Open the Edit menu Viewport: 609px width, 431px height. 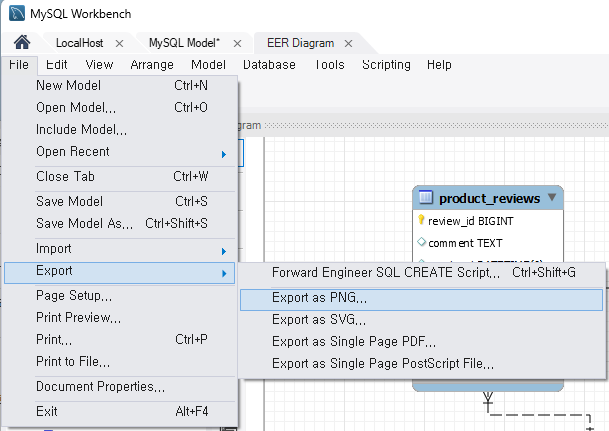(56, 64)
